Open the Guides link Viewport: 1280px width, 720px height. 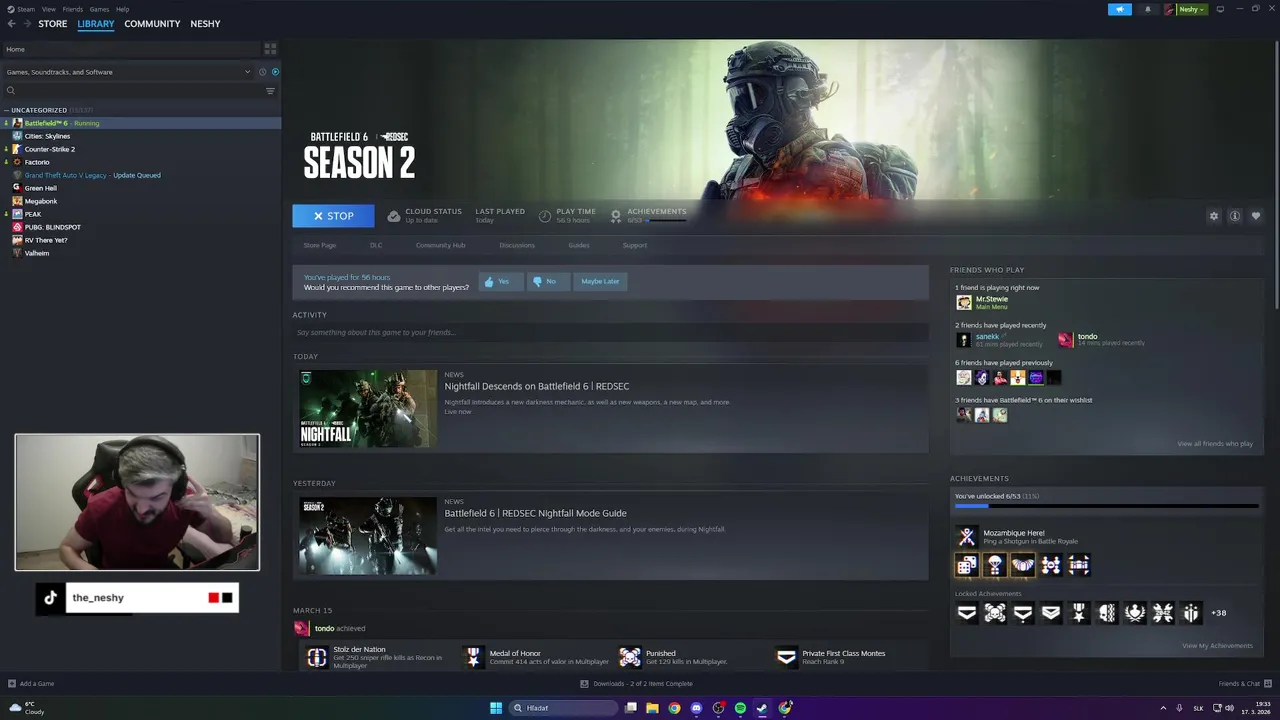coord(579,245)
